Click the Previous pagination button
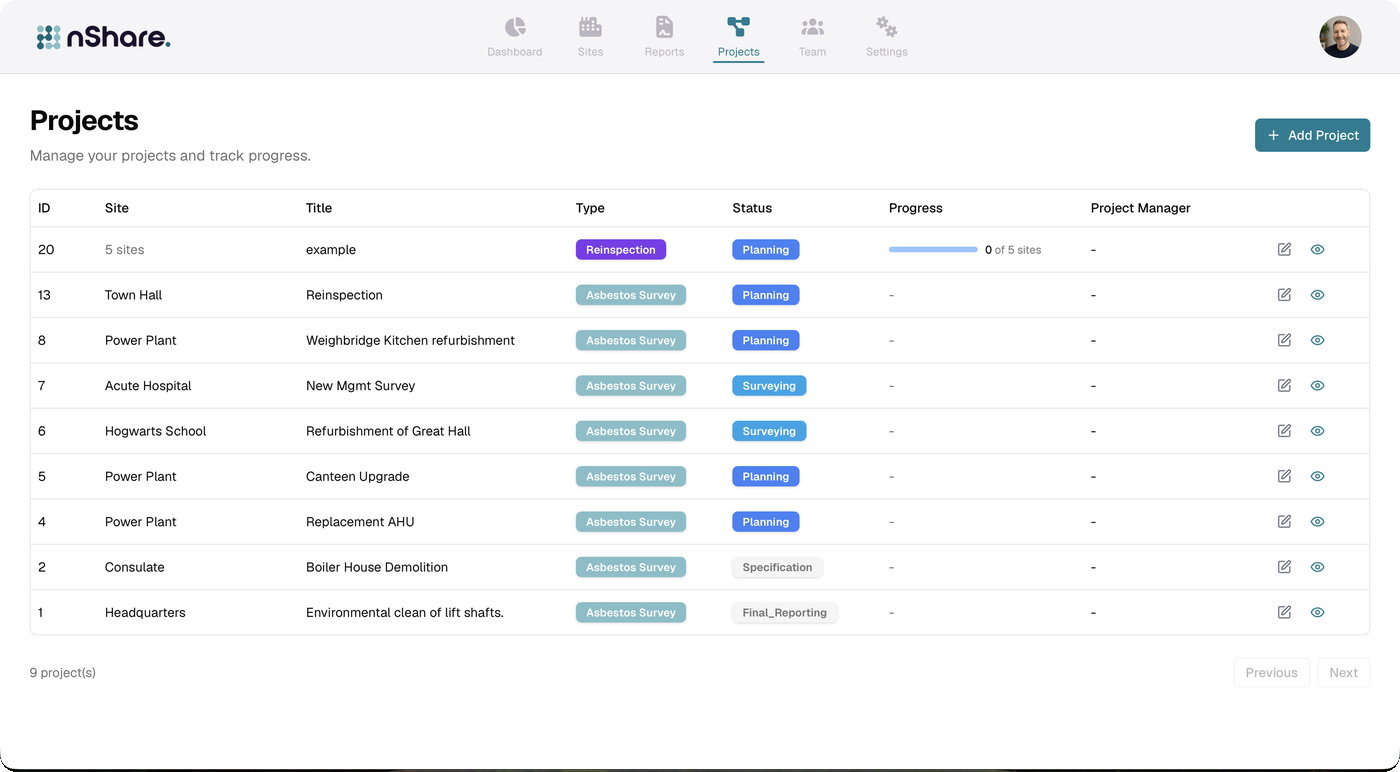This screenshot has height=772, width=1400. point(1271,673)
